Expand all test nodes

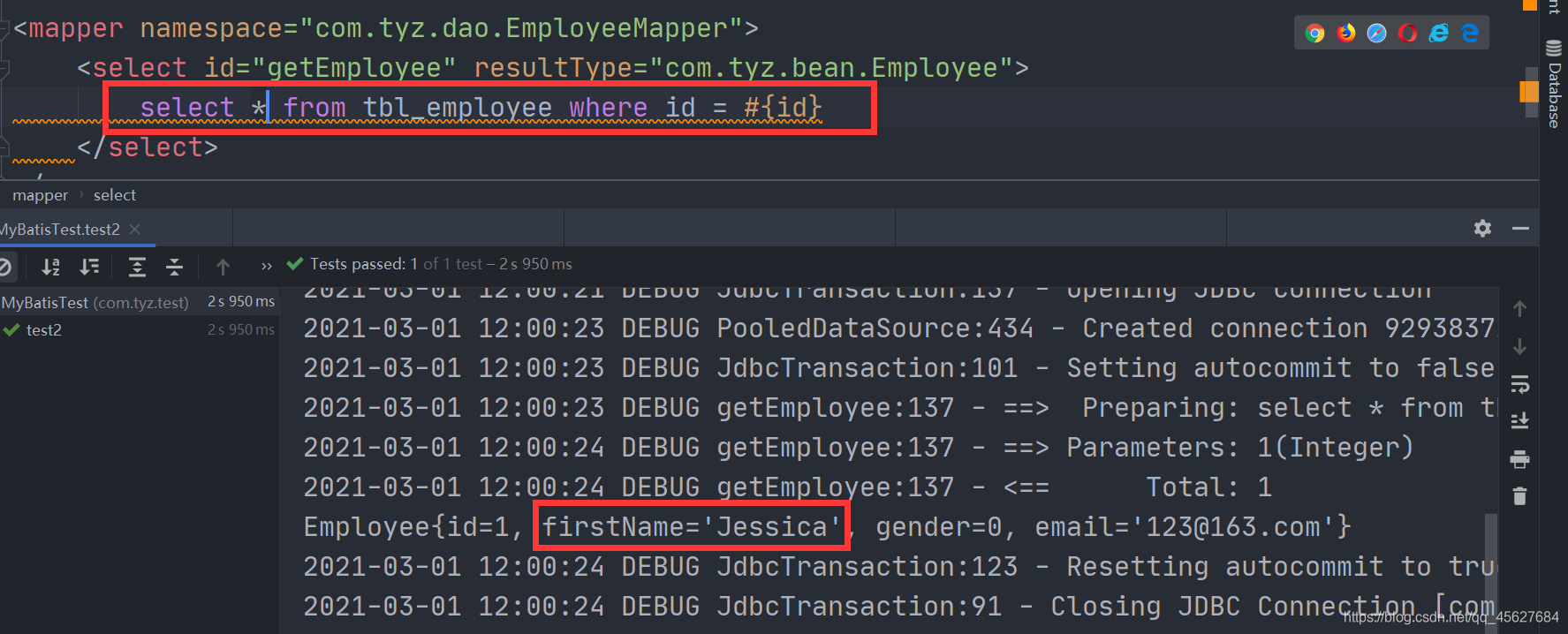tap(137, 267)
